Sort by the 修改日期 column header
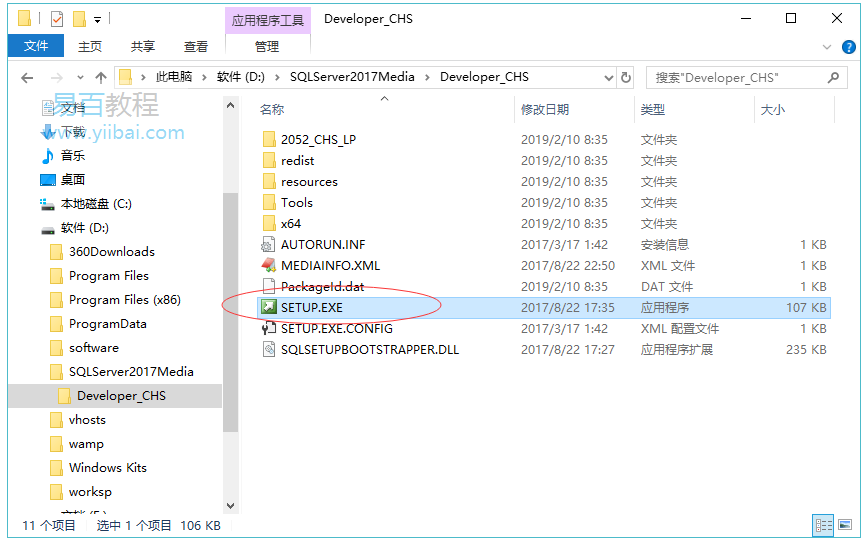The image size is (868, 542). (545, 110)
